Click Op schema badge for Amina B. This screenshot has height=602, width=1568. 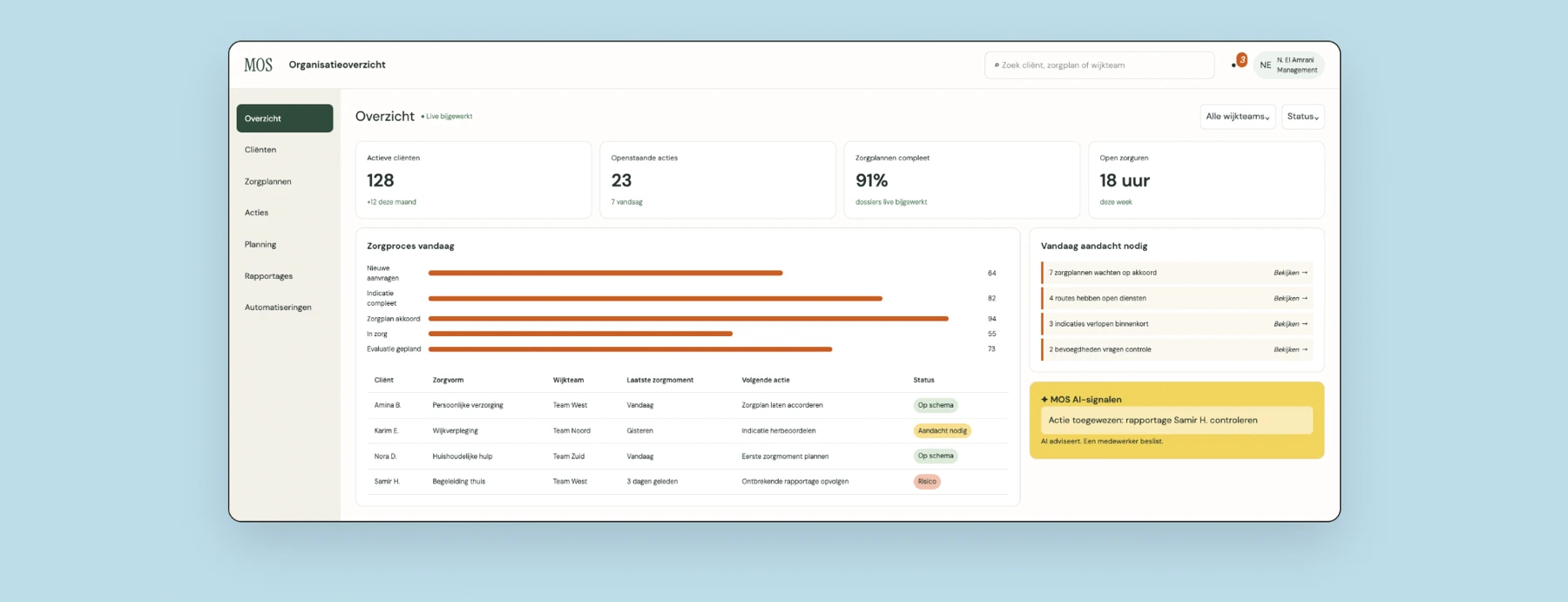[x=936, y=405]
